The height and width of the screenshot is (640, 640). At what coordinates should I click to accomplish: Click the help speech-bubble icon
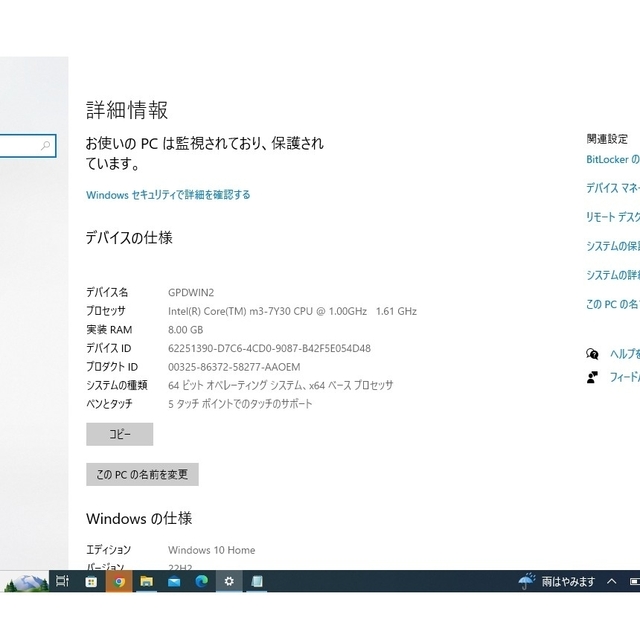click(592, 354)
